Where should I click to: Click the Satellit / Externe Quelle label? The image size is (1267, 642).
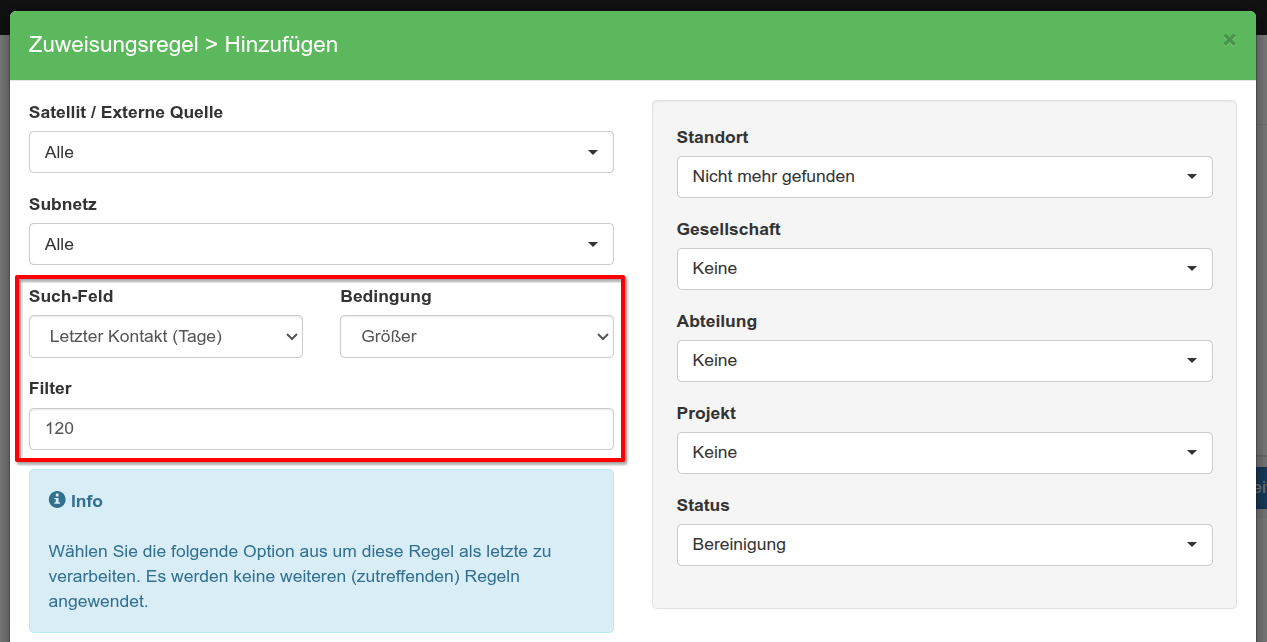126,112
